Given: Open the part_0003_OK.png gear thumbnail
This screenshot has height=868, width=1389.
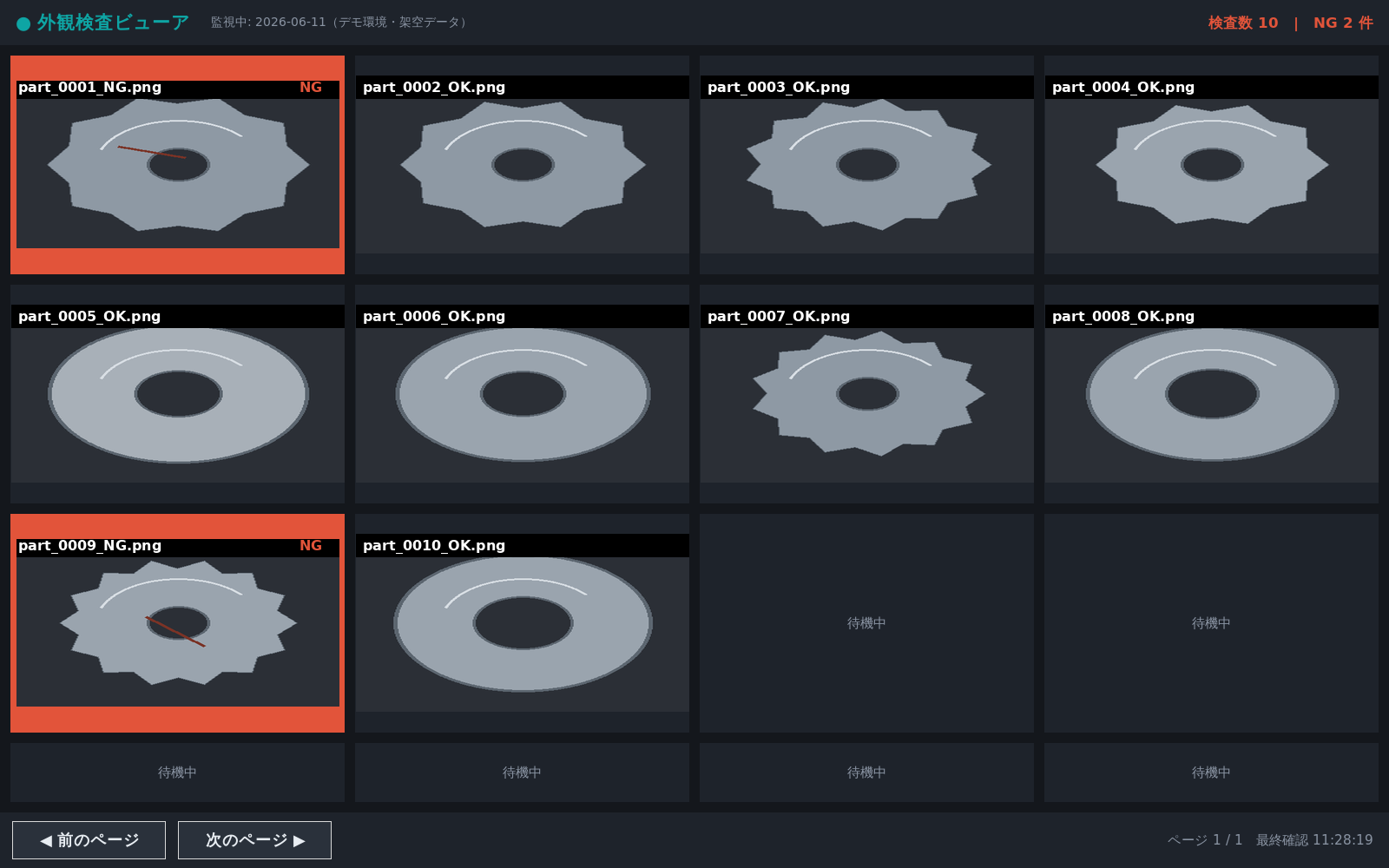Looking at the screenshot, I should (867, 165).
